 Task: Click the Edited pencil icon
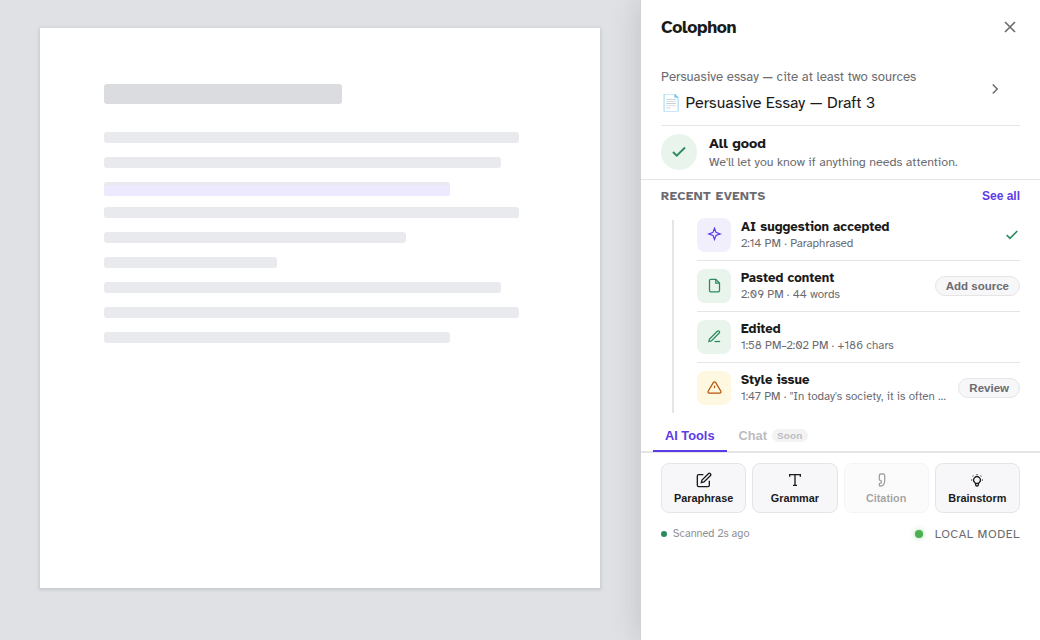714,337
